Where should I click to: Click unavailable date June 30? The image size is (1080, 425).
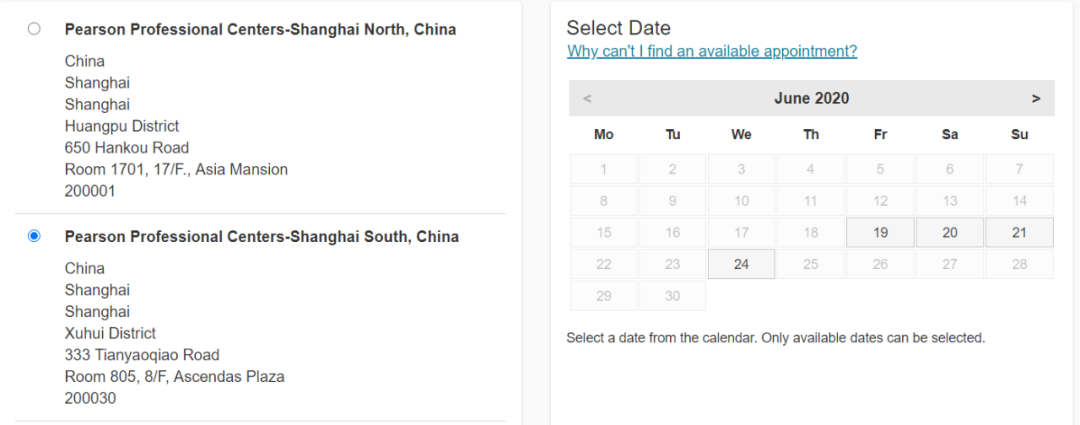click(672, 296)
